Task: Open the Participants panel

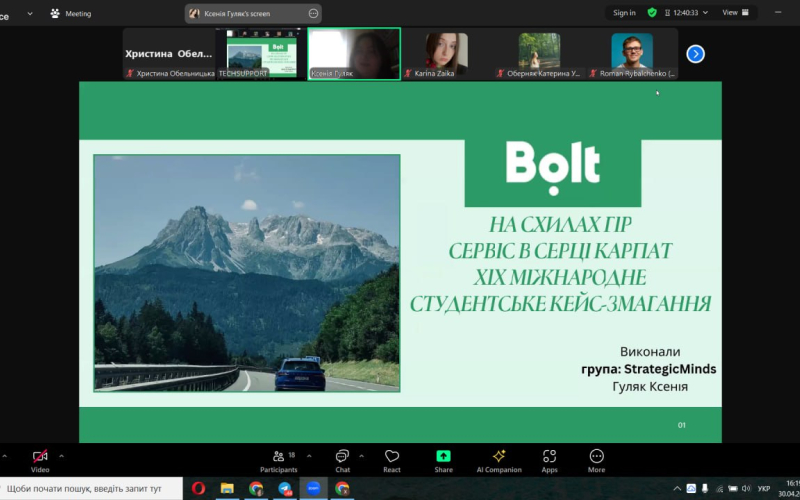Action: coord(279,460)
